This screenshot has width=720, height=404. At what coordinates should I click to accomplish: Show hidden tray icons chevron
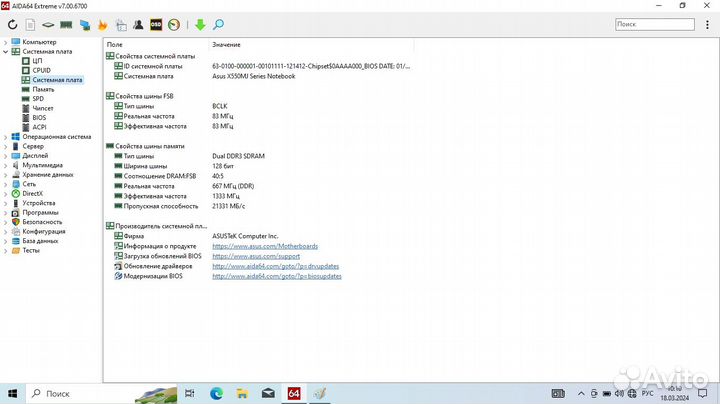[x=581, y=393]
